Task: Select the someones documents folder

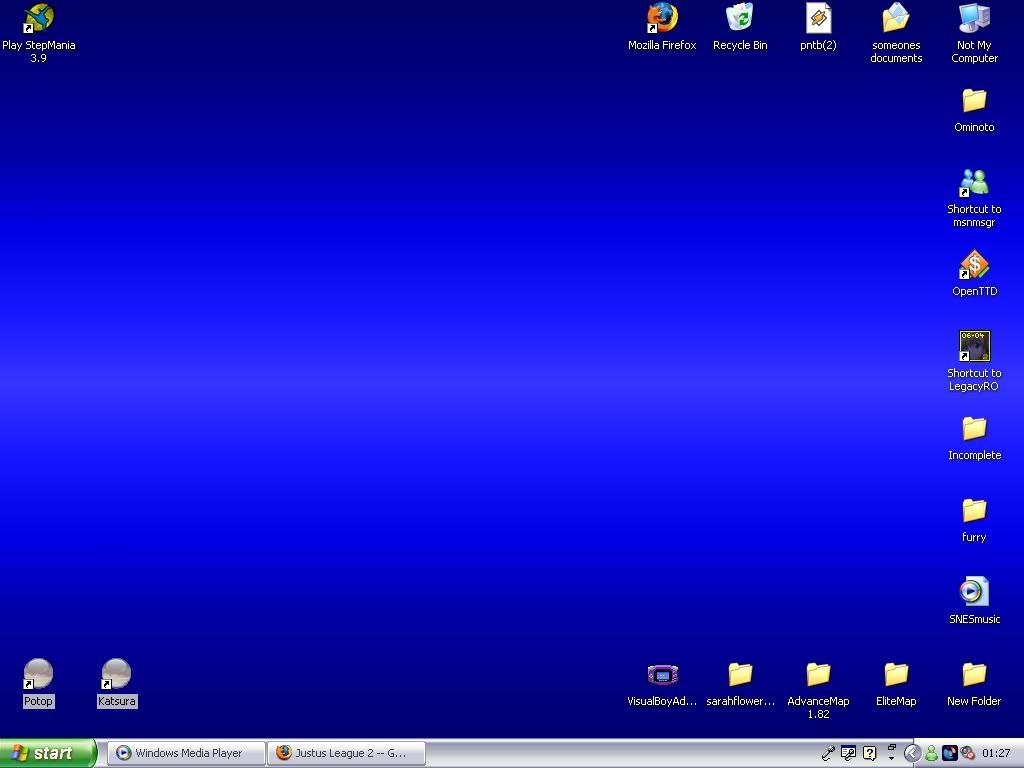Action: (896, 19)
